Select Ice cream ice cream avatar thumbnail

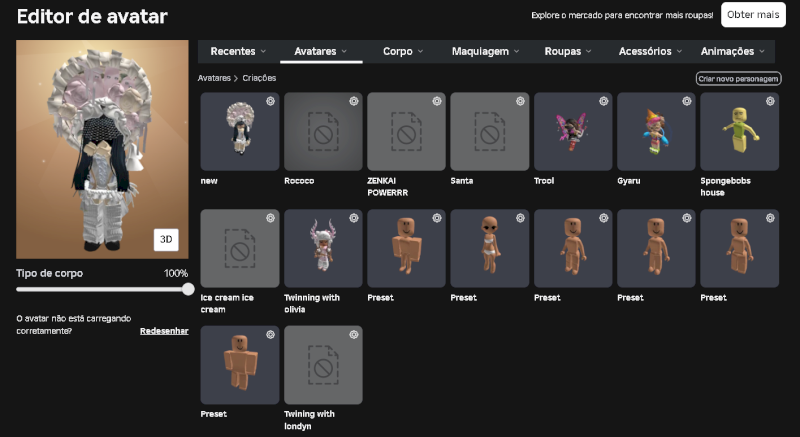click(x=240, y=248)
